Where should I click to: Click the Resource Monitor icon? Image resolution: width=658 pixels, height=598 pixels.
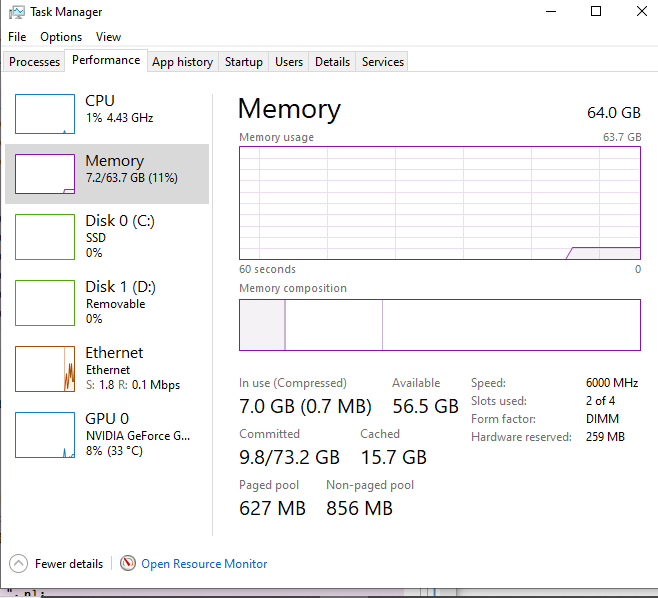point(128,564)
